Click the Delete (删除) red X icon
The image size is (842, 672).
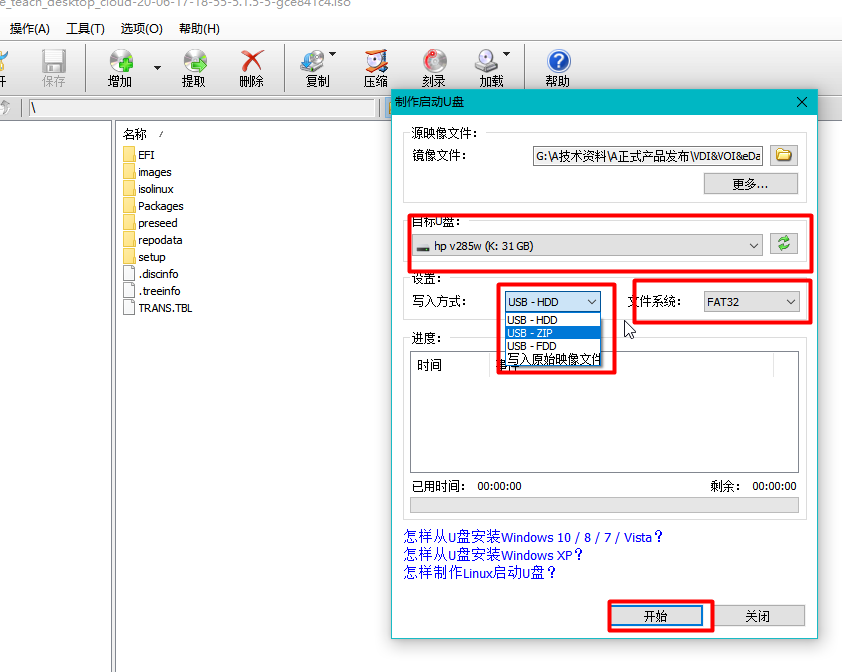[252, 62]
